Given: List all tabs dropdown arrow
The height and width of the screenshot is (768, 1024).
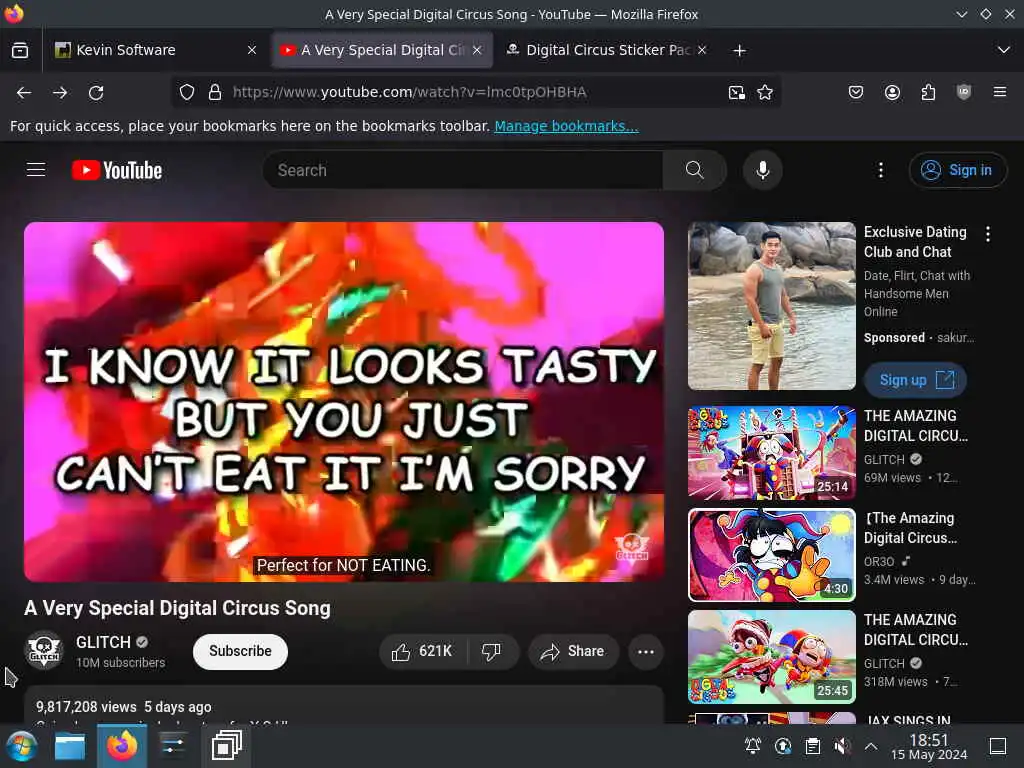Looking at the screenshot, I should click(x=1004, y=50).
